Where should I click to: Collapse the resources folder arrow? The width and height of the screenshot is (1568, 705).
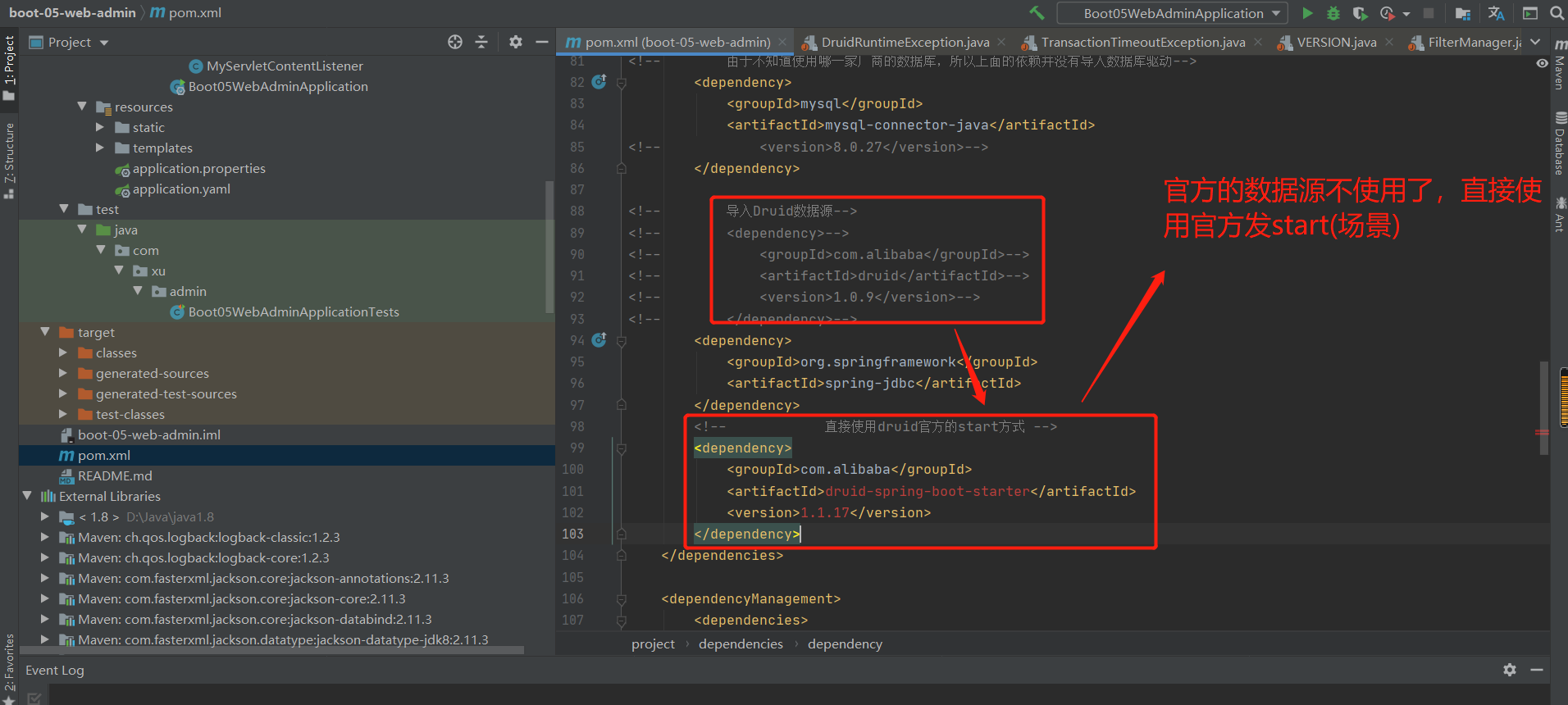click(82, 107)
